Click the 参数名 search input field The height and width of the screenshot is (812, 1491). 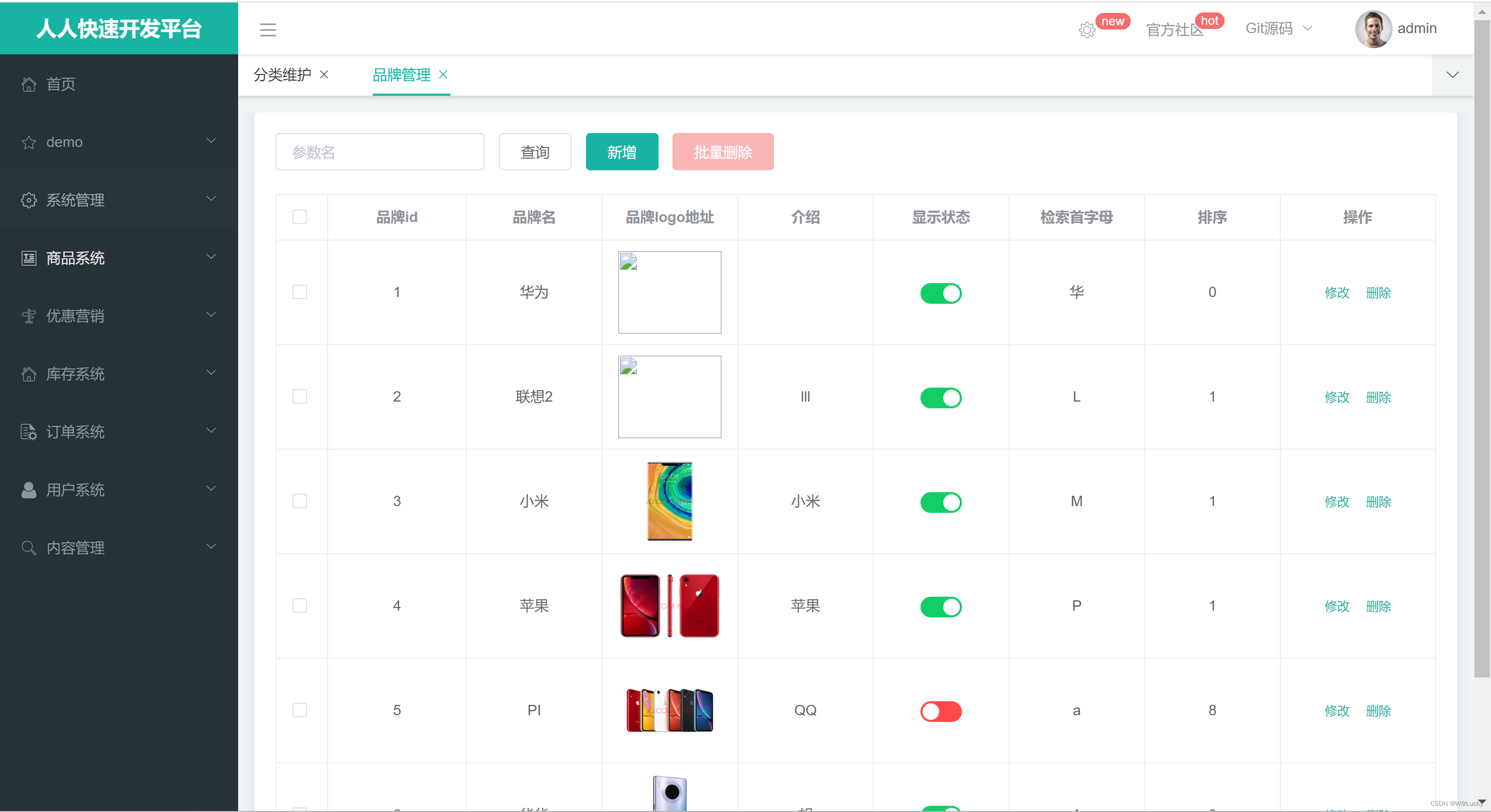[x=379, y=152]
